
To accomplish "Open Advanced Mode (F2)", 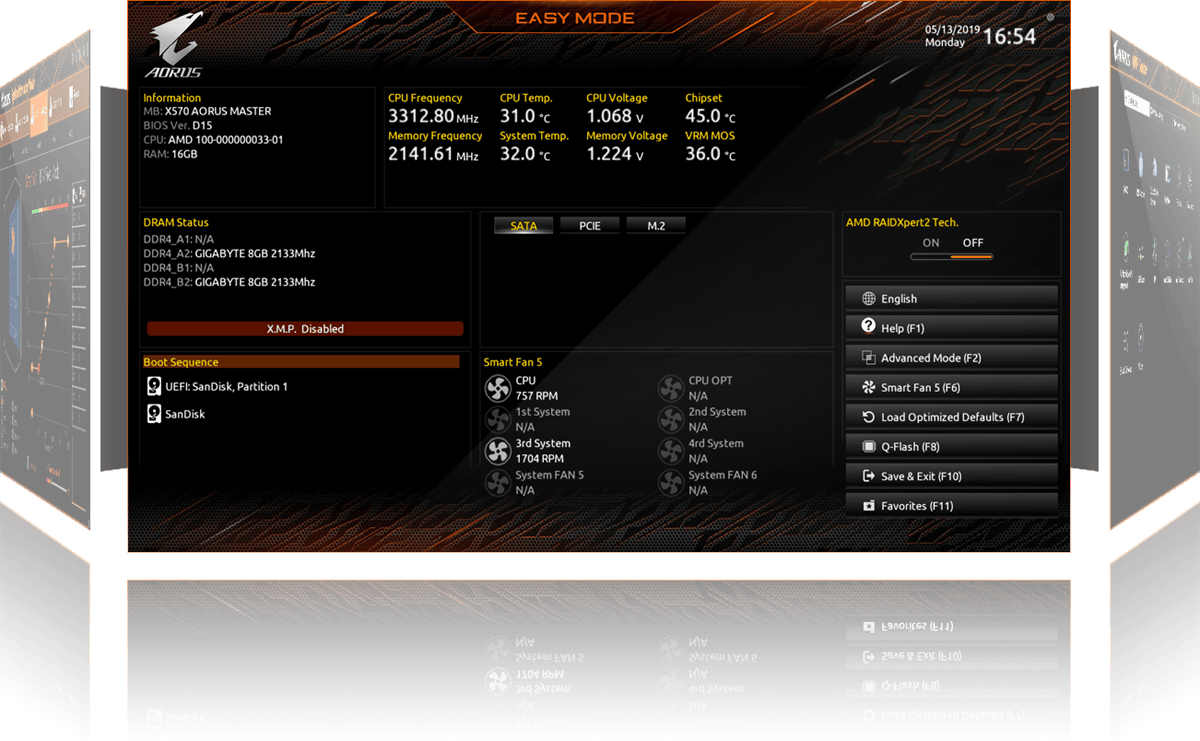I will [951, 358].
